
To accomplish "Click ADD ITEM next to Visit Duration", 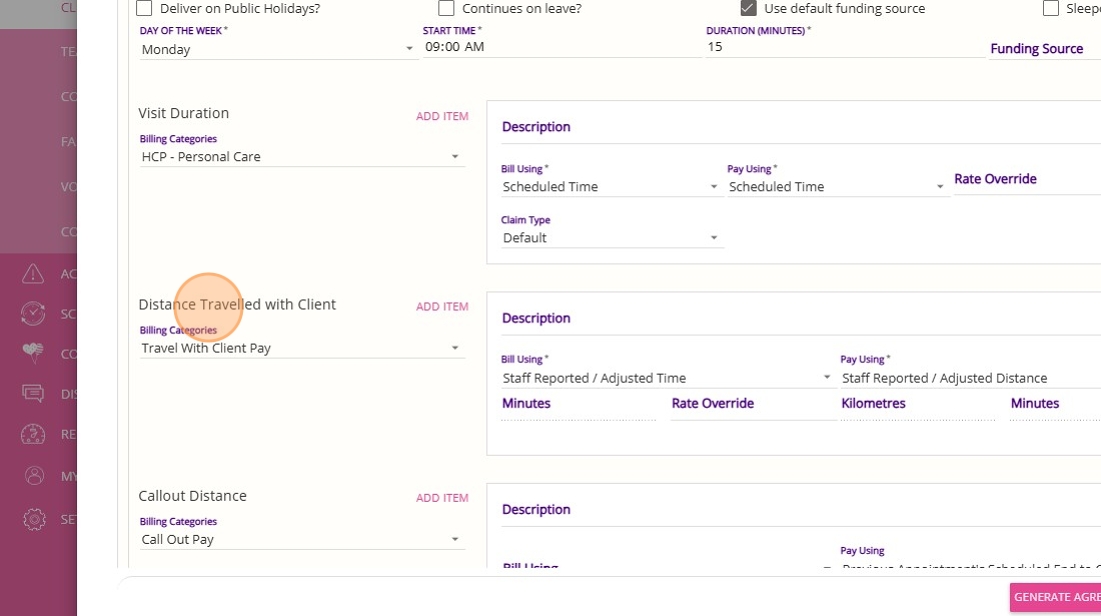I will click(x=442, y=116).
